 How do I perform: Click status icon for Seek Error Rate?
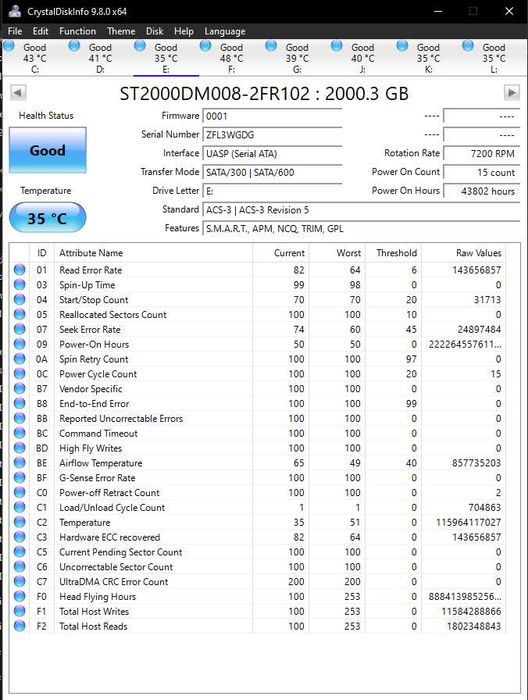[19, 329]
